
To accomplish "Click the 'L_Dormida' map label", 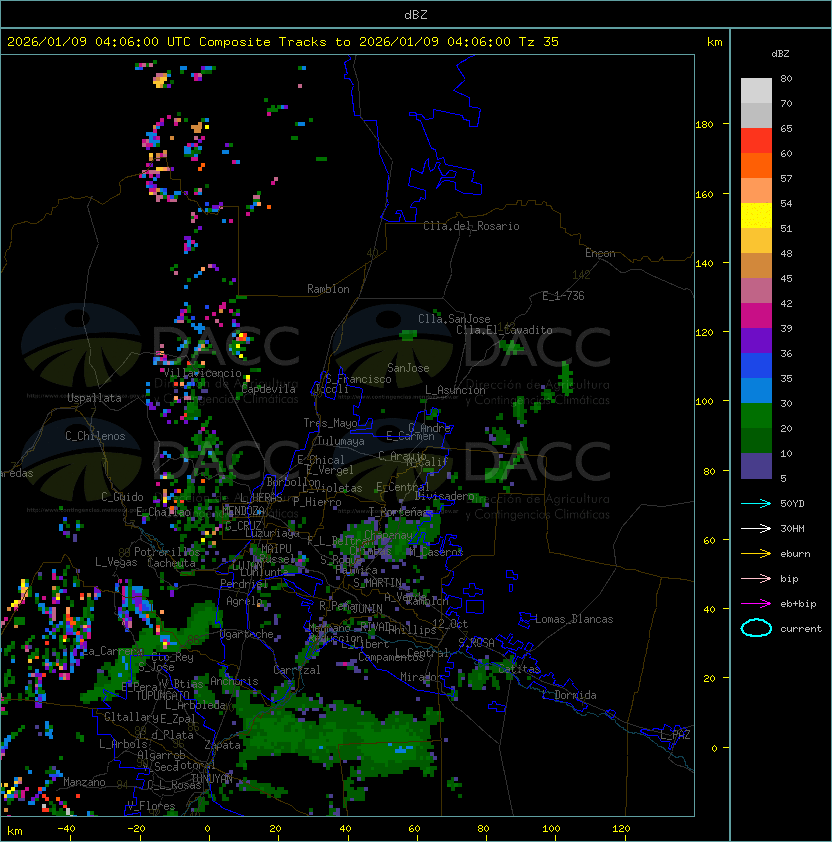I will click(569, 695).
